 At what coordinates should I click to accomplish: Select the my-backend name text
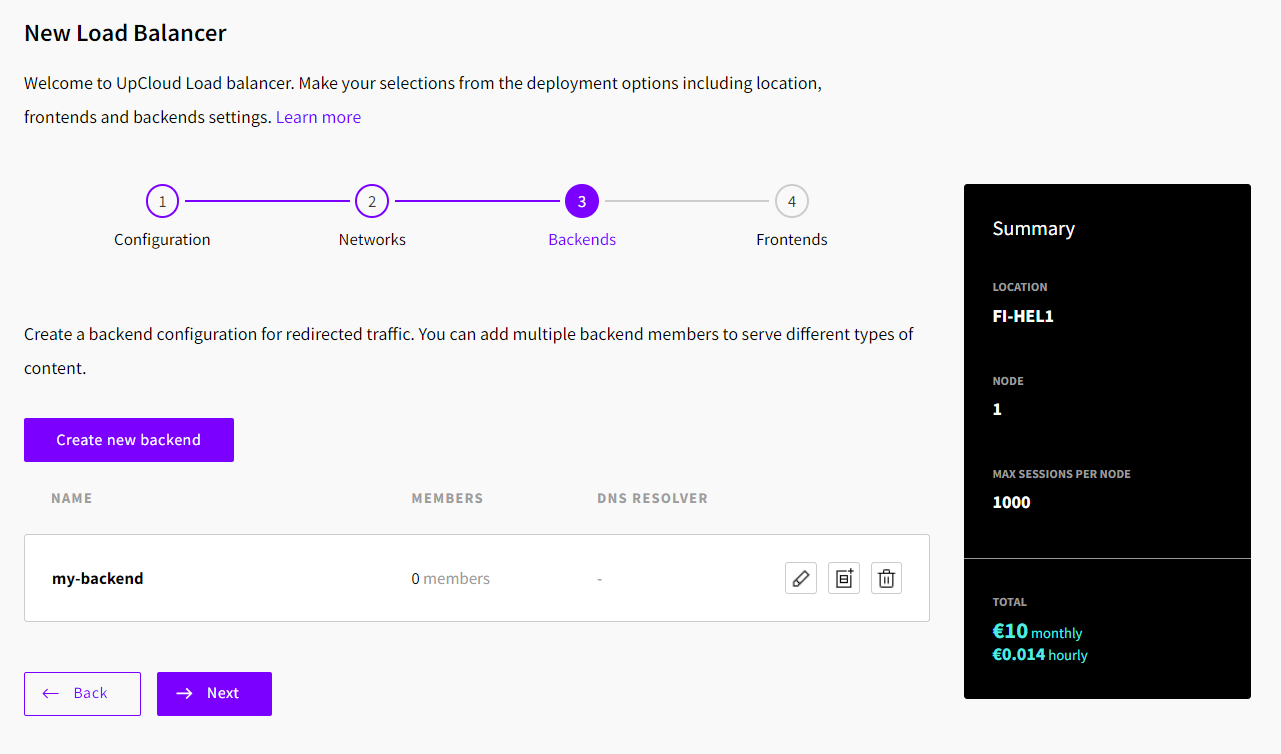tap(98, 578)
